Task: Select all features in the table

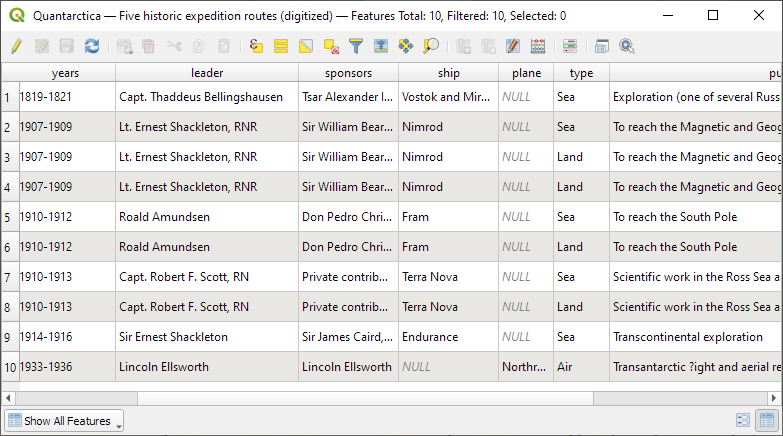Action: click(281, 46)
